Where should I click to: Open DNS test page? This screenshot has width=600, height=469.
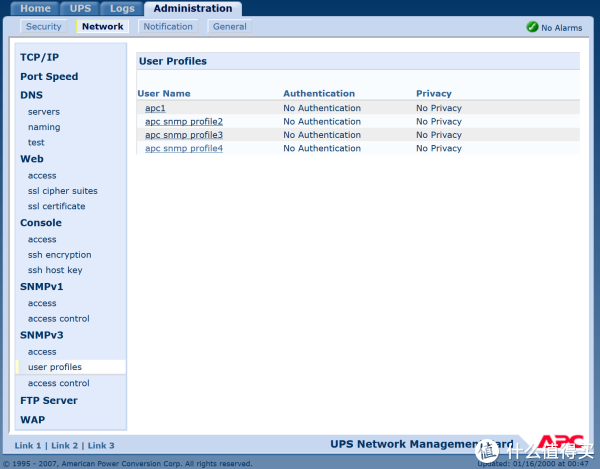click(x=36, y=142)
